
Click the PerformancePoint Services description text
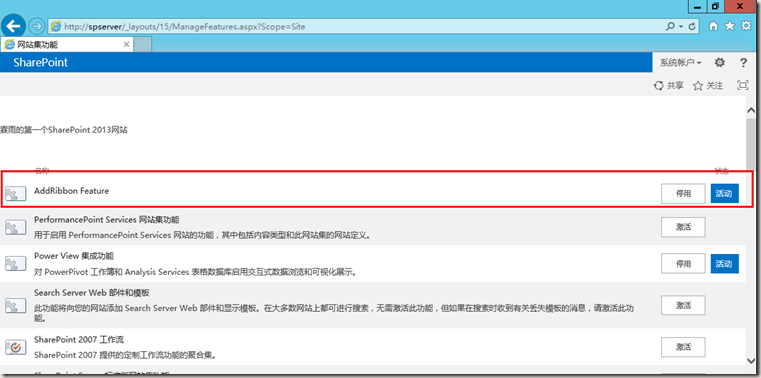click(x=202, y=235)
